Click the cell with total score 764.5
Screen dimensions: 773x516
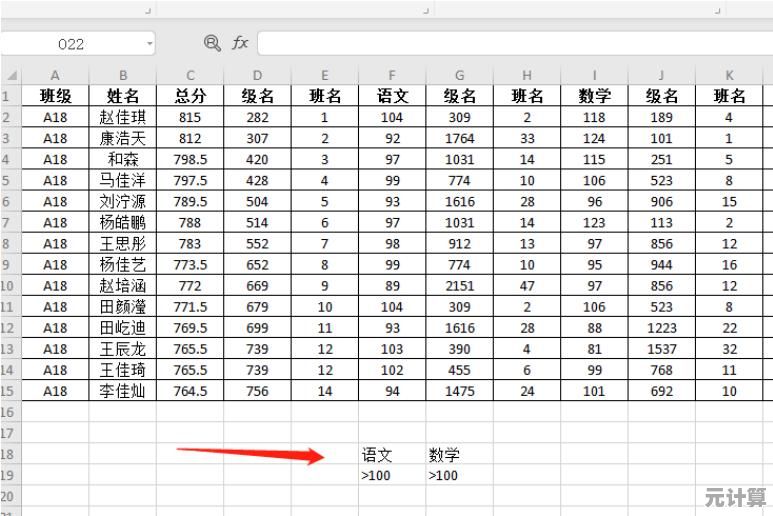coord(190,391)
